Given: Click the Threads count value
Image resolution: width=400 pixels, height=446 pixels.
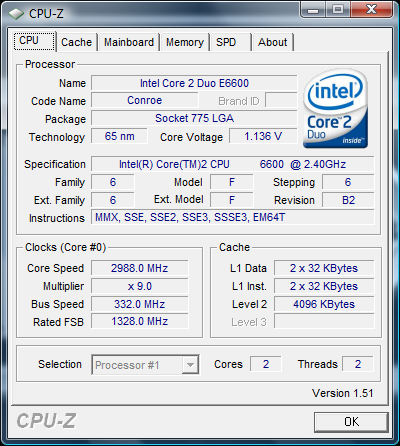Looking at the screenshot, I should (358, 364).
